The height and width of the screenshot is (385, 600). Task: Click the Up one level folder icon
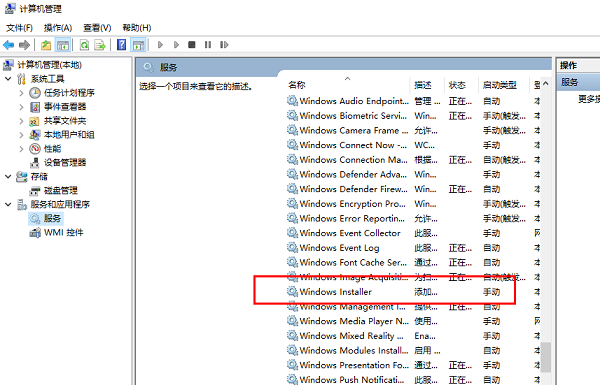tap(46, 45)
